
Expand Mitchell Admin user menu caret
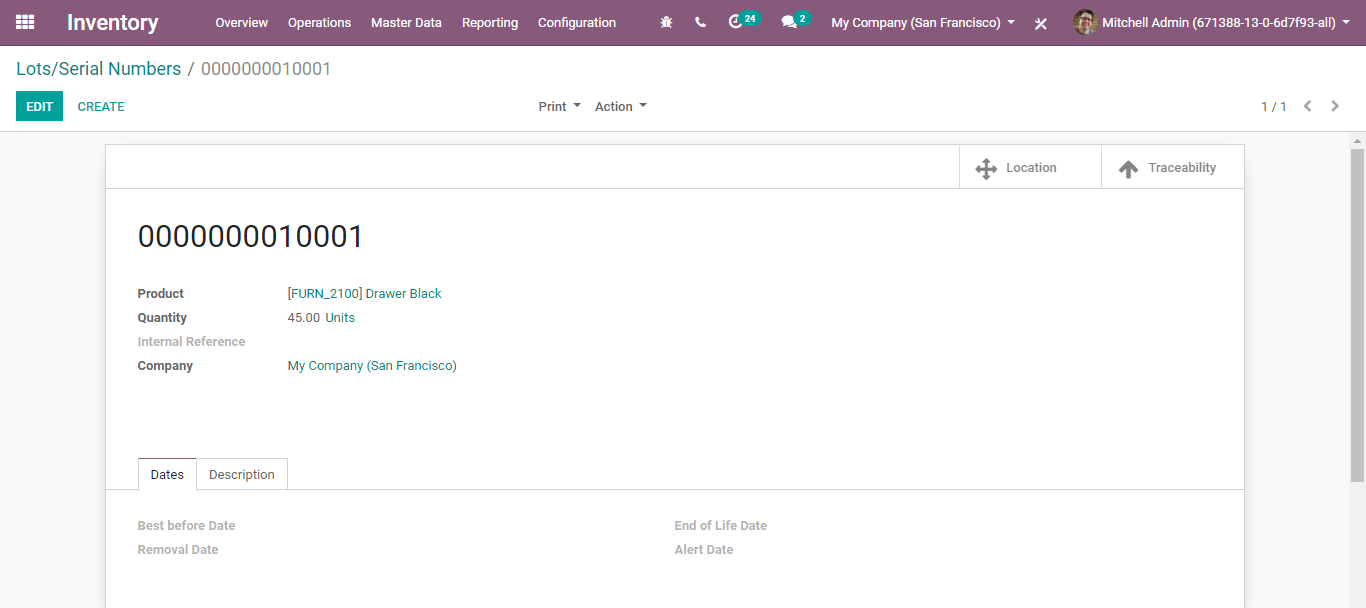pyautogui.click(x=1346, y=22)
